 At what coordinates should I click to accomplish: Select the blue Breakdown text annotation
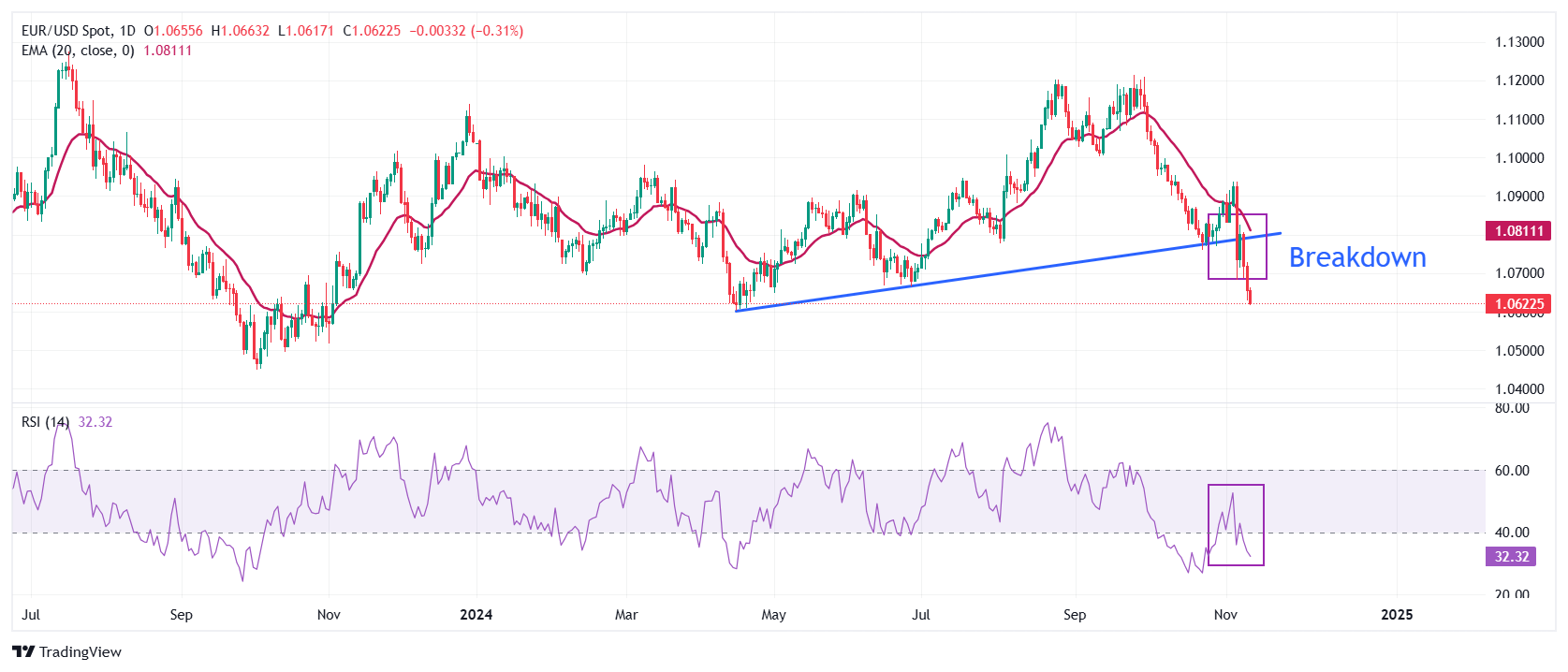[x=1356, y=257]
